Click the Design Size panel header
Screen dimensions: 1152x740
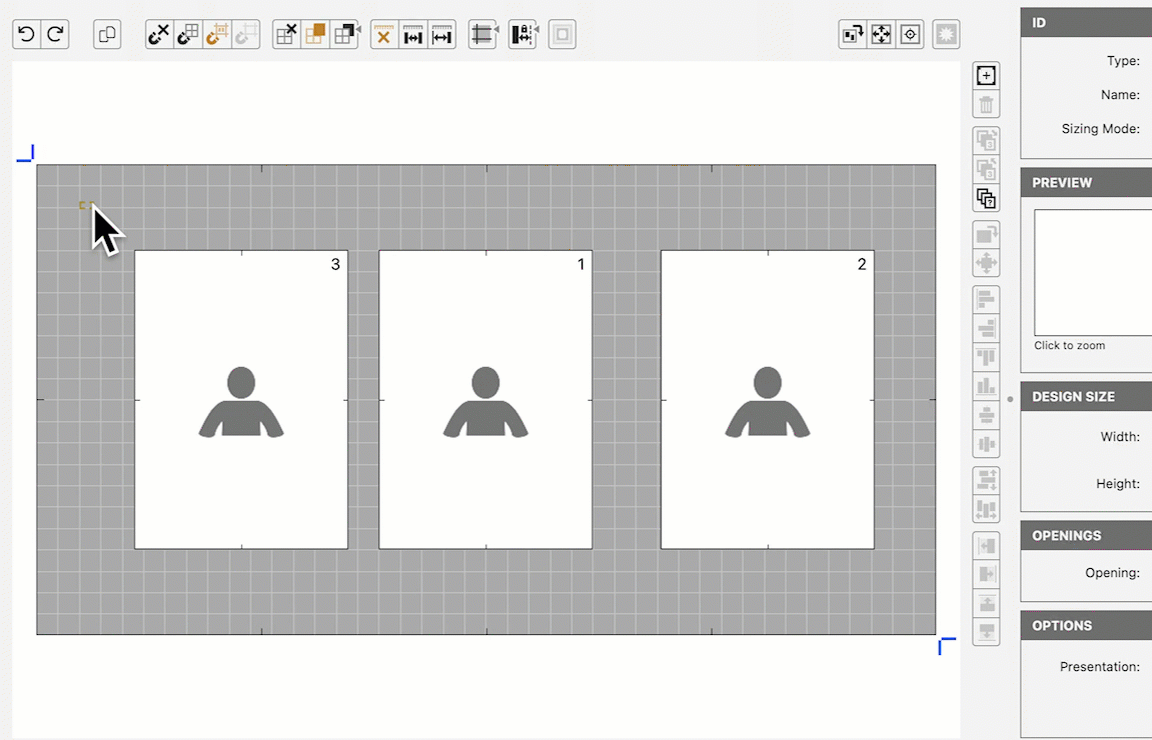coord(1086,396)
